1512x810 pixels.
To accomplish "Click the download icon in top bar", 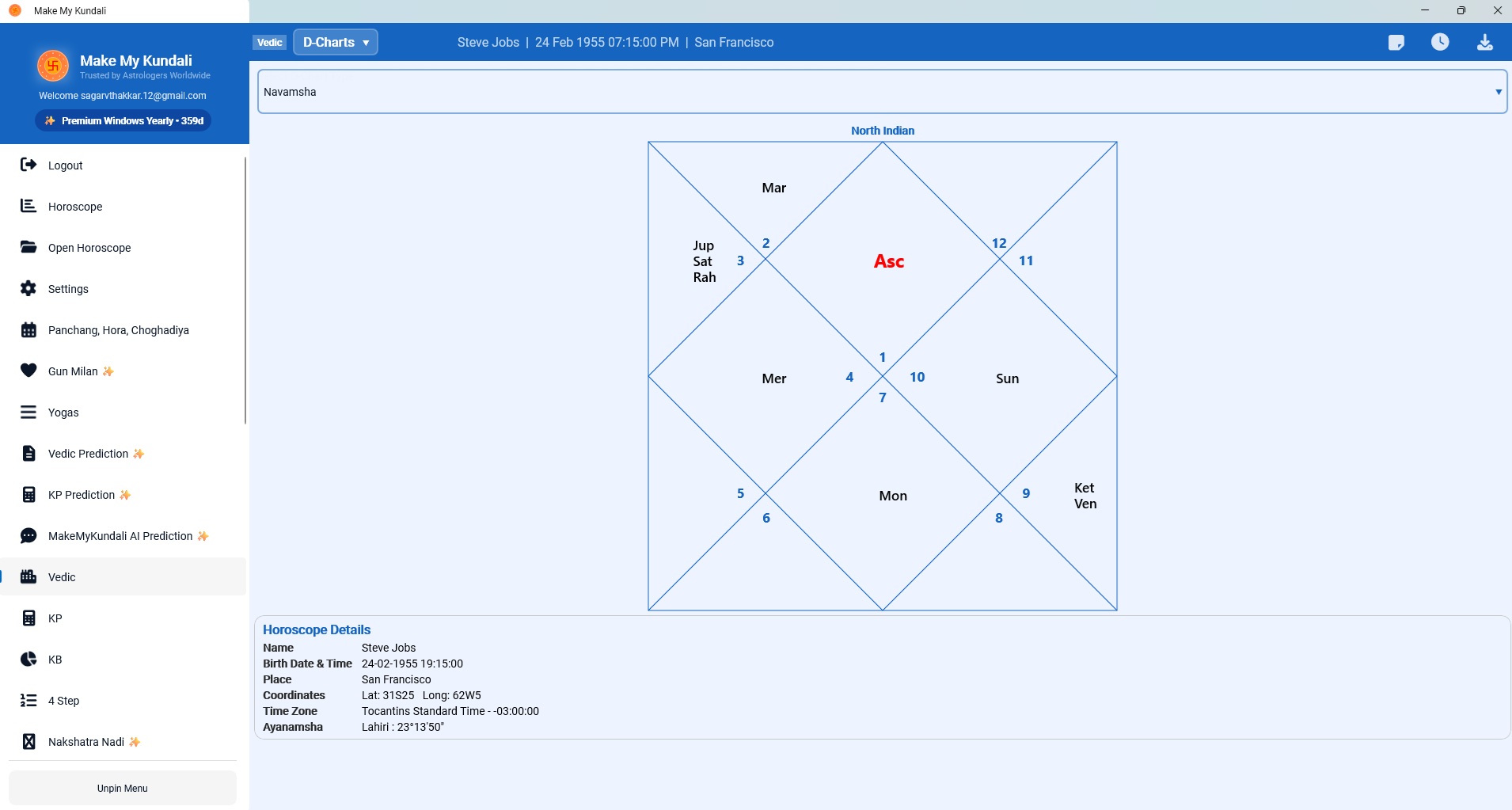I will point(1485,42).
